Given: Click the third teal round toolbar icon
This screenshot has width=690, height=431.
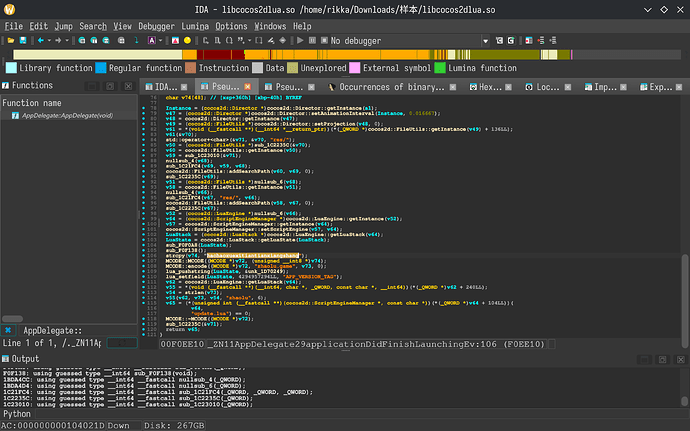Looking at the screenshot, I should (x=106, y=41).
